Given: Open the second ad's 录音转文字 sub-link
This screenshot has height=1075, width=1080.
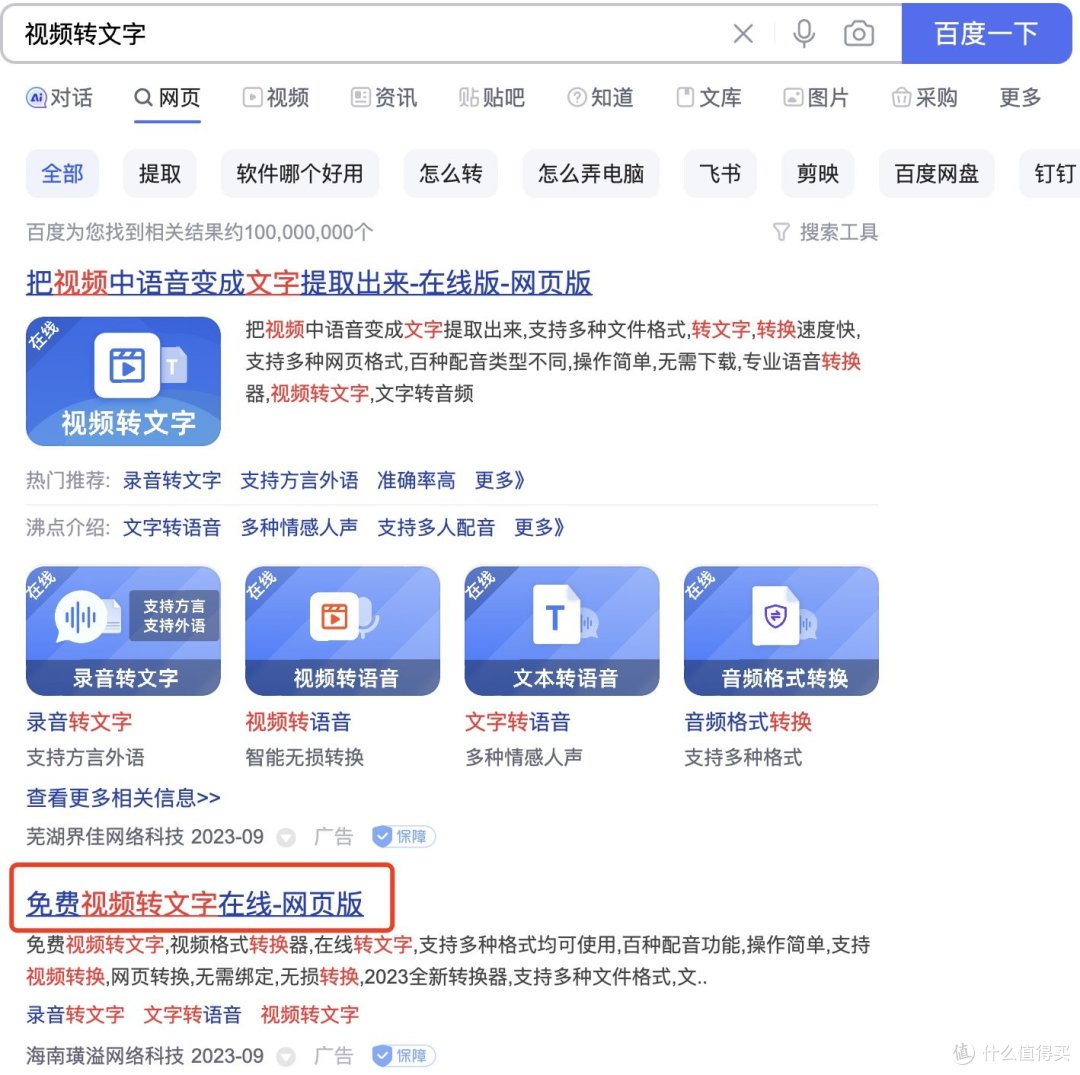Looking at the screenshot, I should tap(75, 1014).
